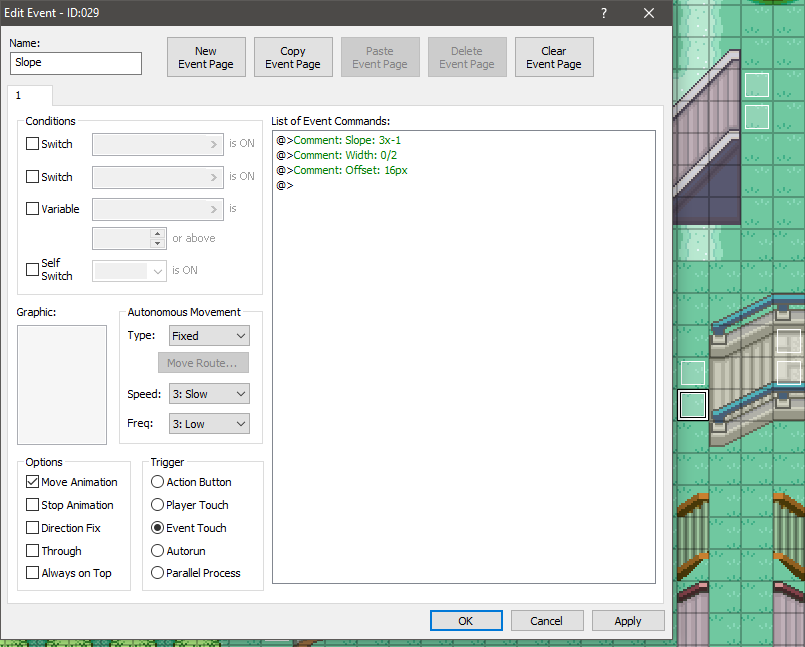Choose the Parallel Process trigger

[158, 573]
